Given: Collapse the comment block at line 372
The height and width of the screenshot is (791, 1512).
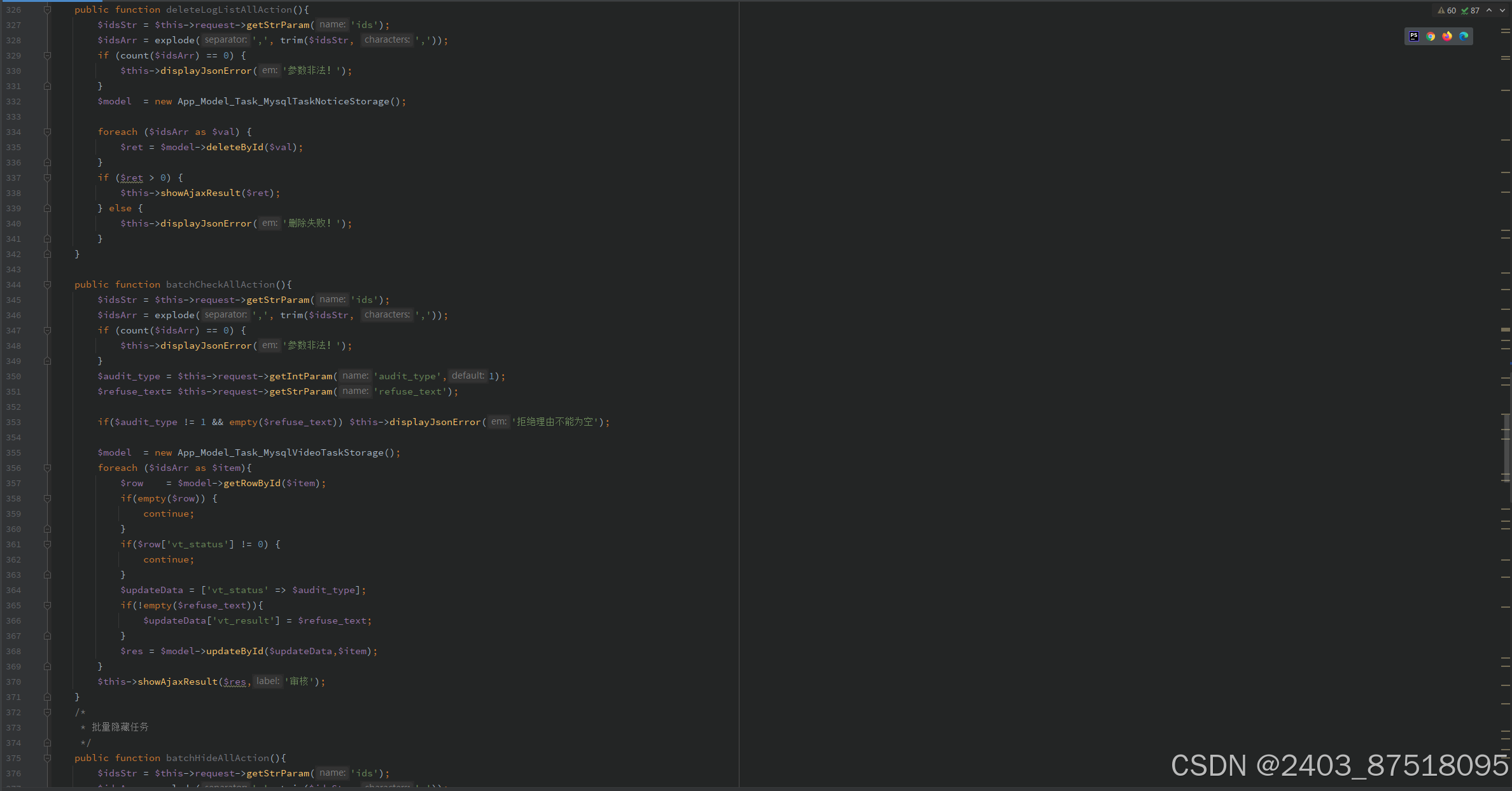Looking at the screenshot, I should click(47, 712).
